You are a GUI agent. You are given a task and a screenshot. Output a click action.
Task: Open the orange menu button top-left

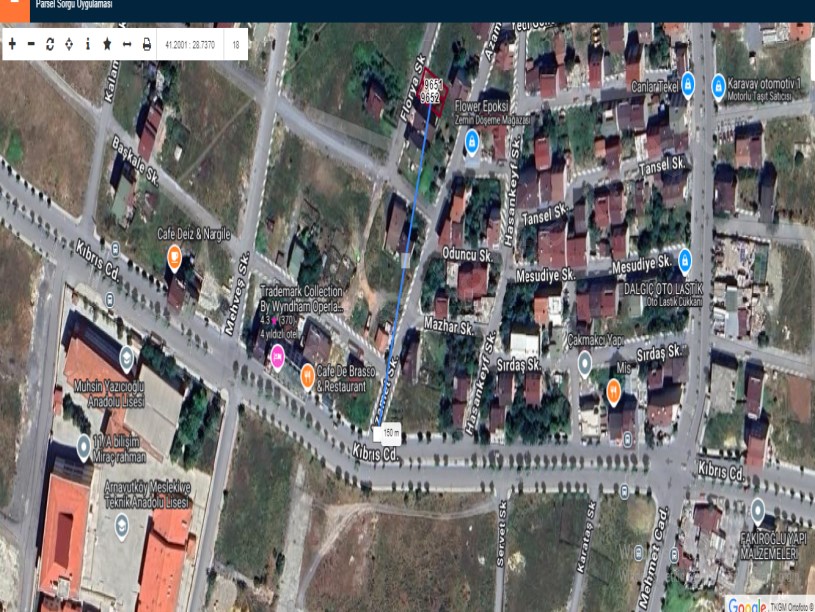tap(14, 10)
